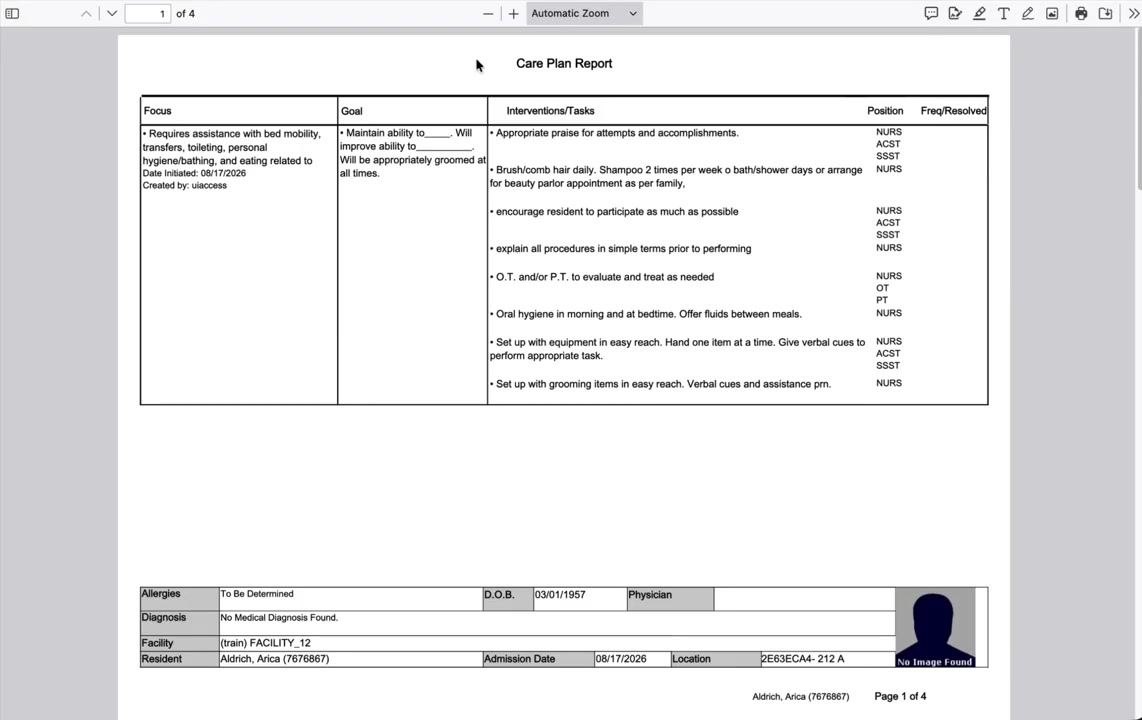Click the Diagnosis label cell
Image resolution: width=1142 pixels, height=720 pixels.
(179, 622)
